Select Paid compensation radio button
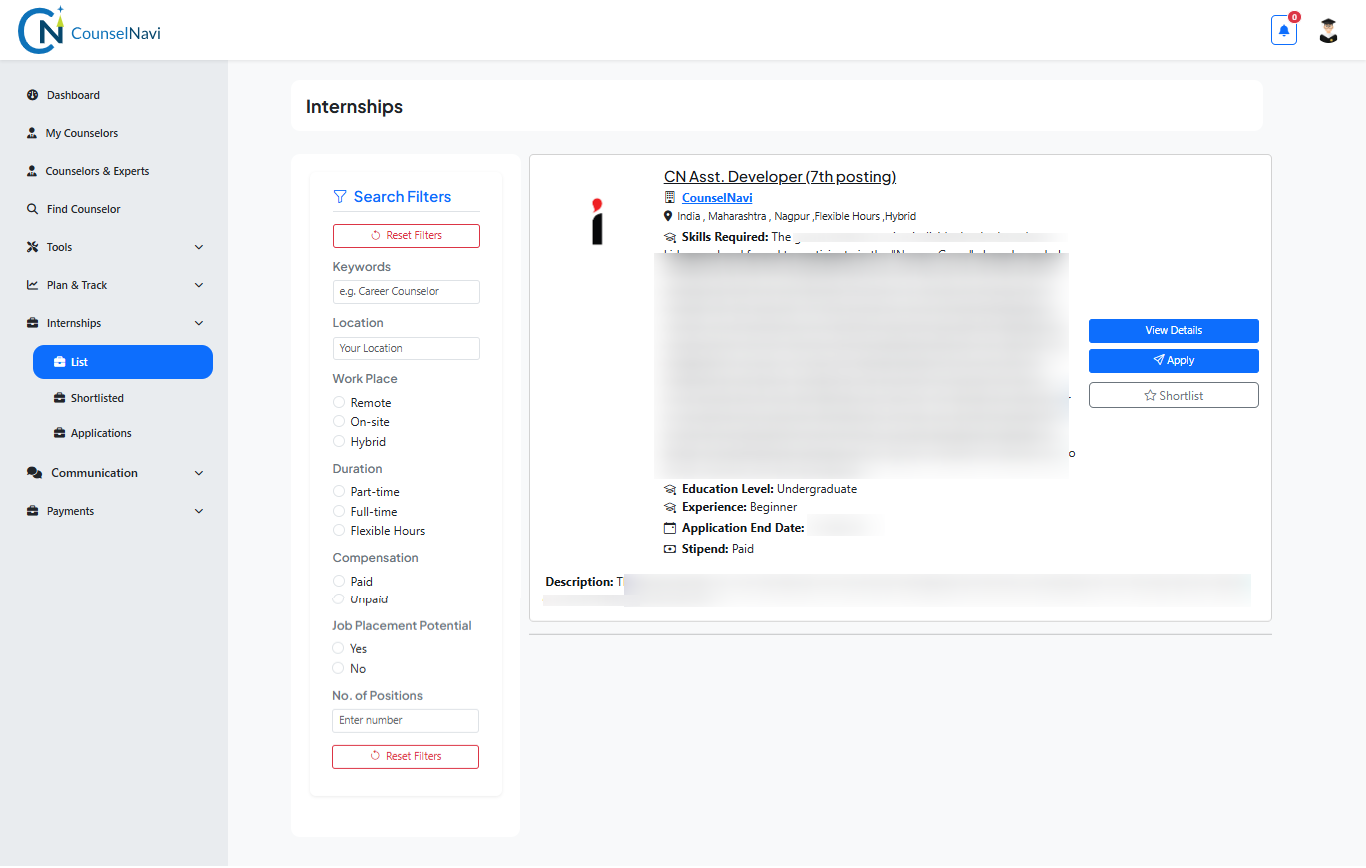 click(339, 581)
